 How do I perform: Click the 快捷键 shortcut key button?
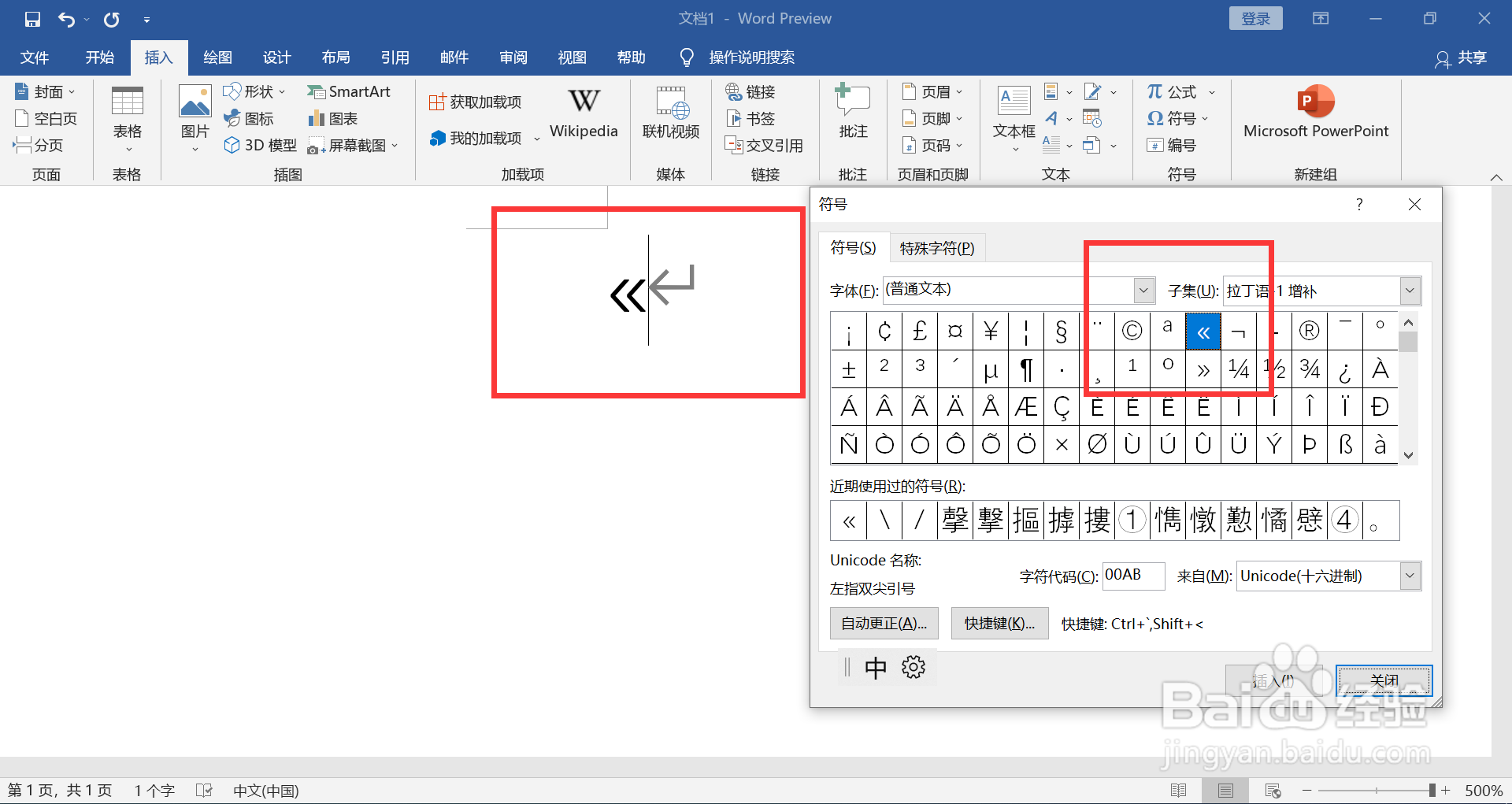click(999, 623)
